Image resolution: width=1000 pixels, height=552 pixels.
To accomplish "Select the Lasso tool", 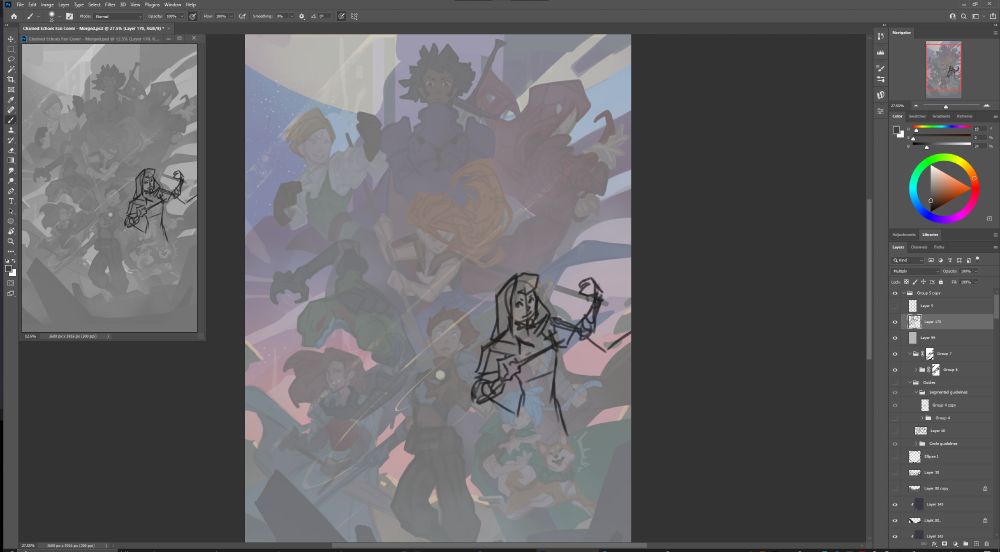I will point(11,59).
